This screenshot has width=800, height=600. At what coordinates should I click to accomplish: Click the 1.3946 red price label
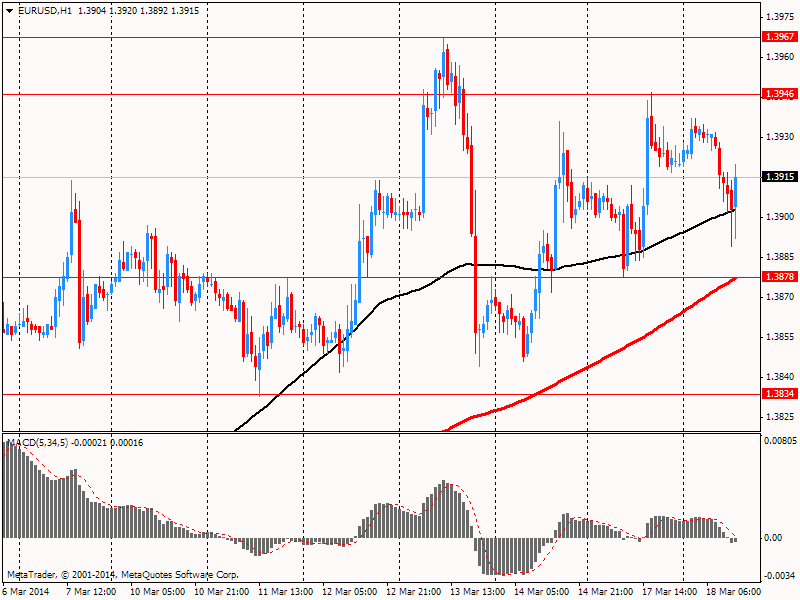(779, 94)
